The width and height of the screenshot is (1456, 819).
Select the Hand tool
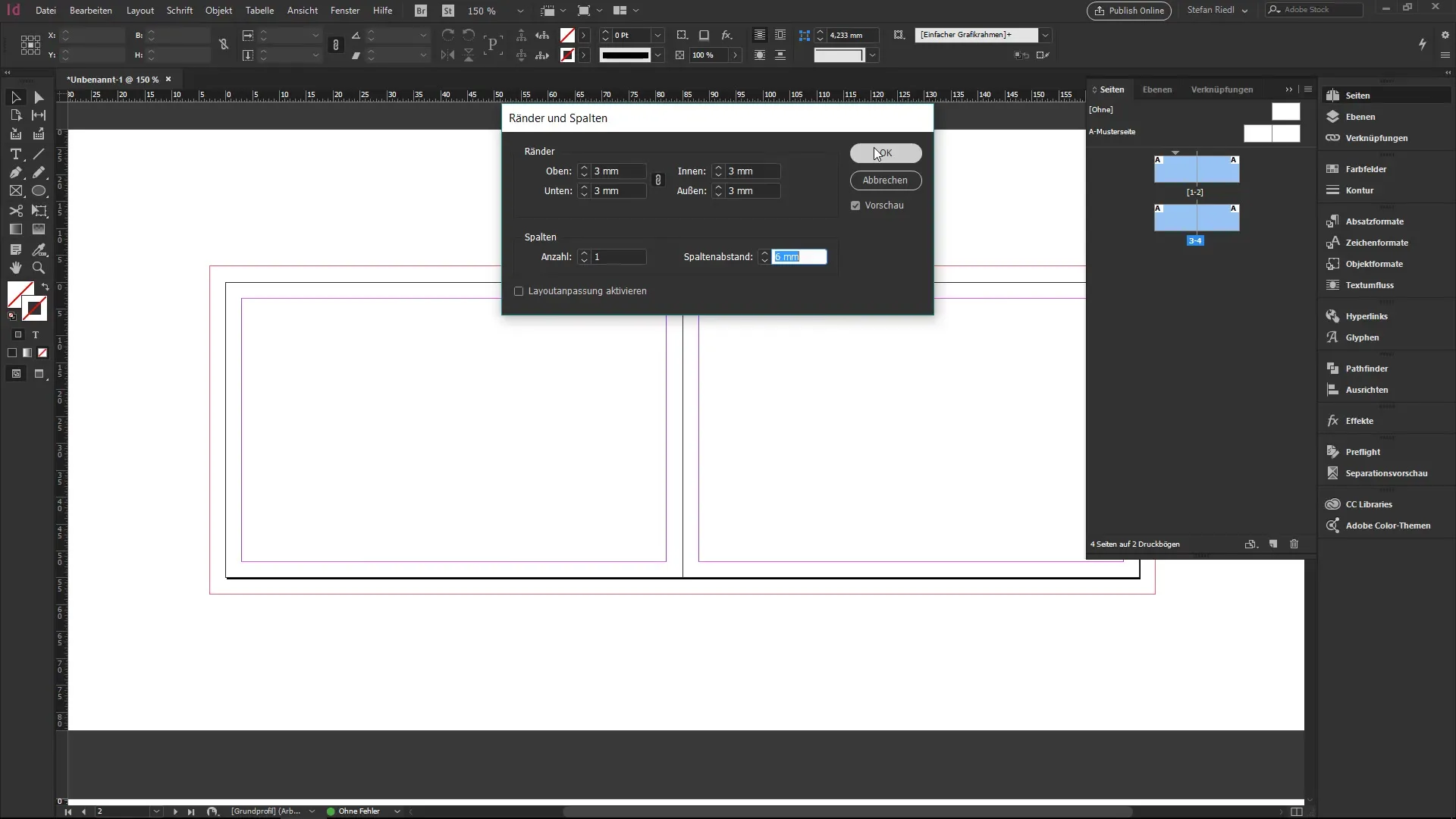[x=15, y=268]
